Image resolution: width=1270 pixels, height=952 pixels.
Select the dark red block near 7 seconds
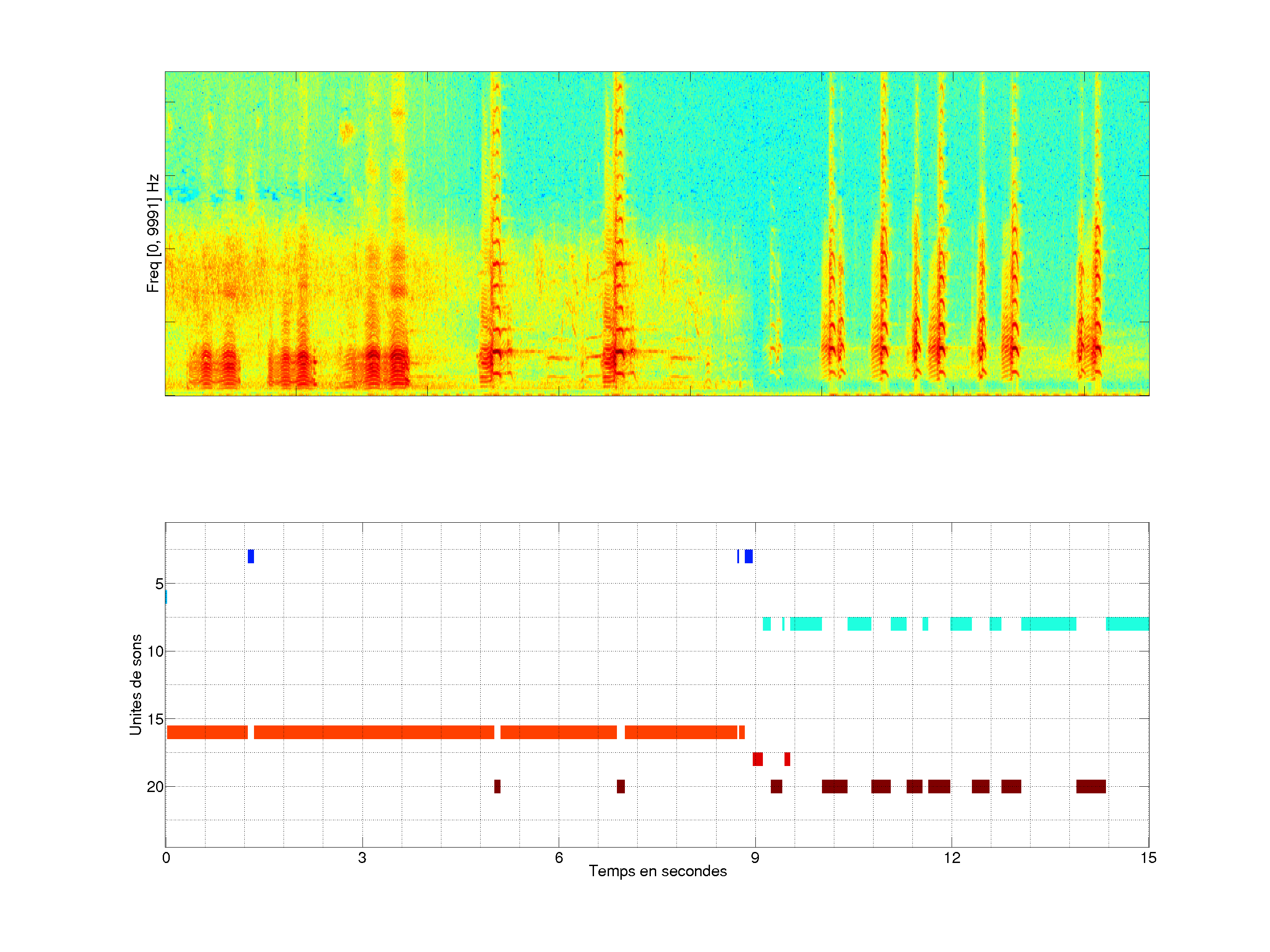(x=620, y=787)
